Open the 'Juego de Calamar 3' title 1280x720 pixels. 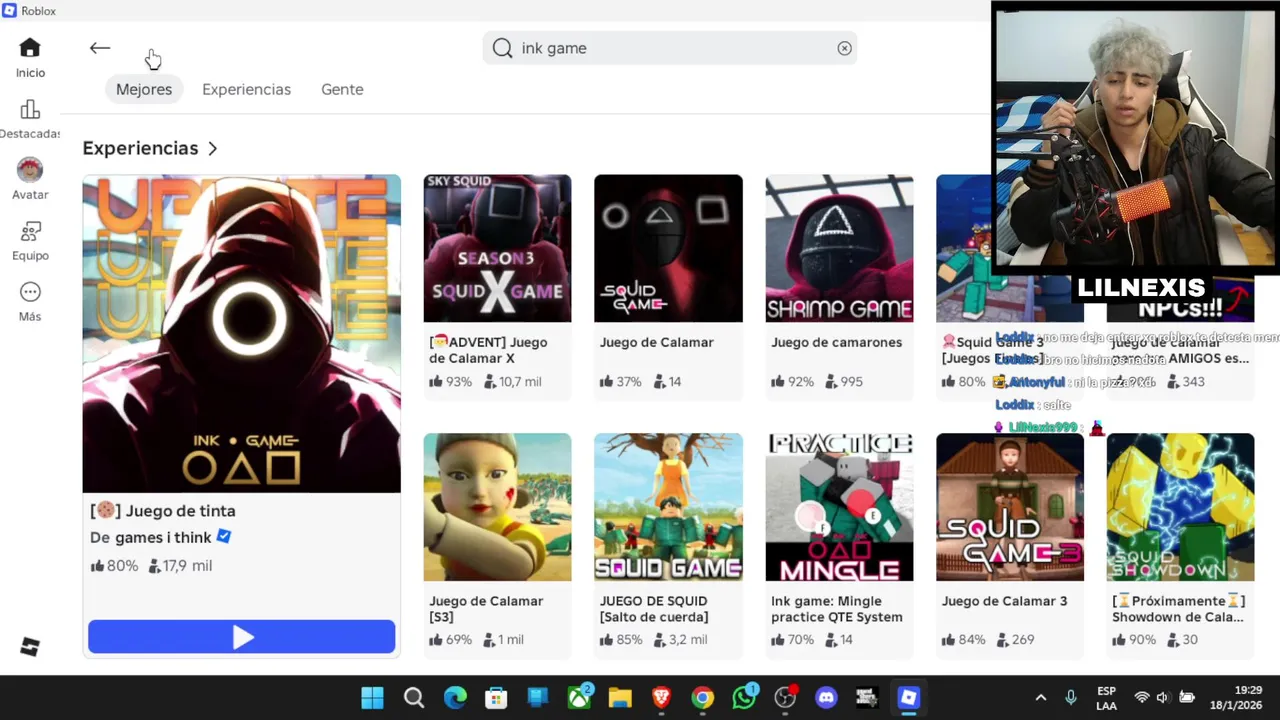pyautogui.click(x=1004, y=601)
